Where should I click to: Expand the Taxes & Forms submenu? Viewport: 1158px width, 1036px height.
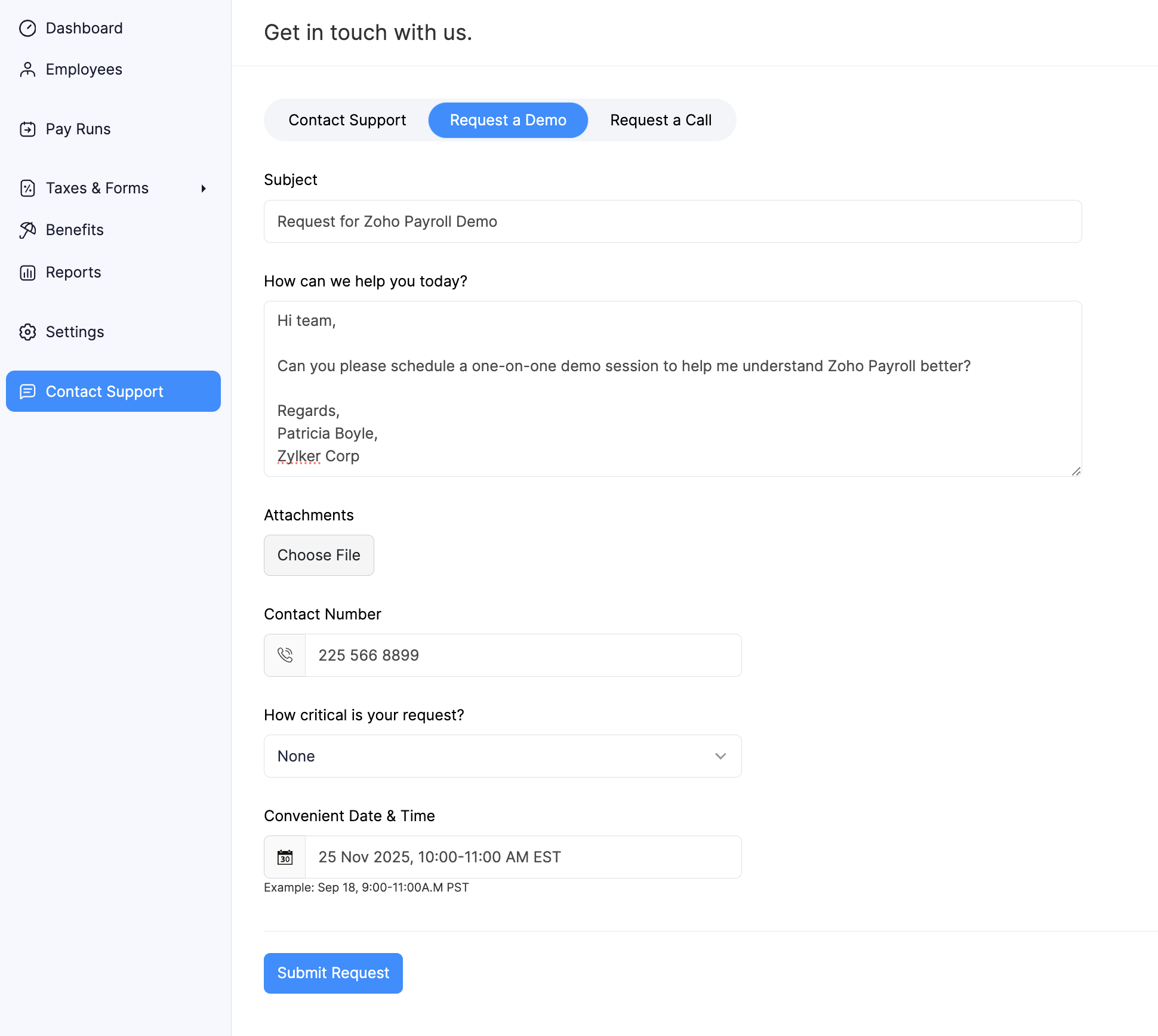[204, 188]
